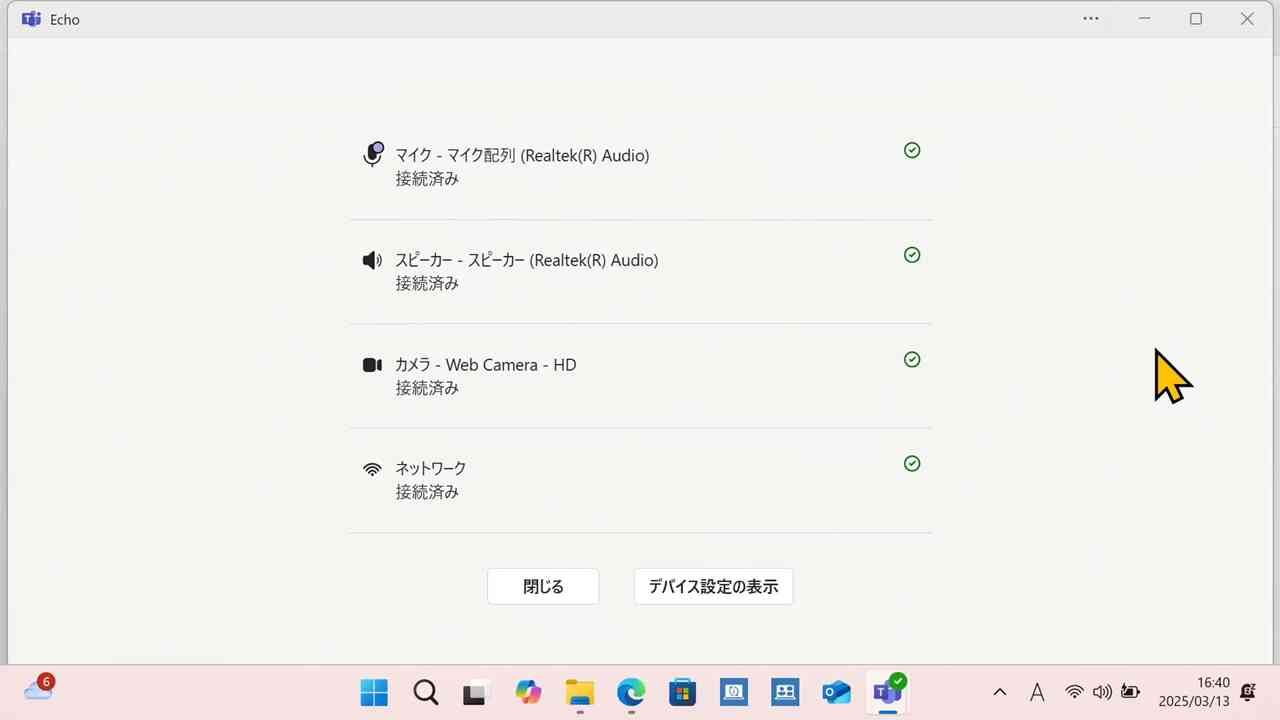Click the green checkmark for the network status
Image resolution: width=1280 pixels, height=720 pixels.
[x=911, y=463]
